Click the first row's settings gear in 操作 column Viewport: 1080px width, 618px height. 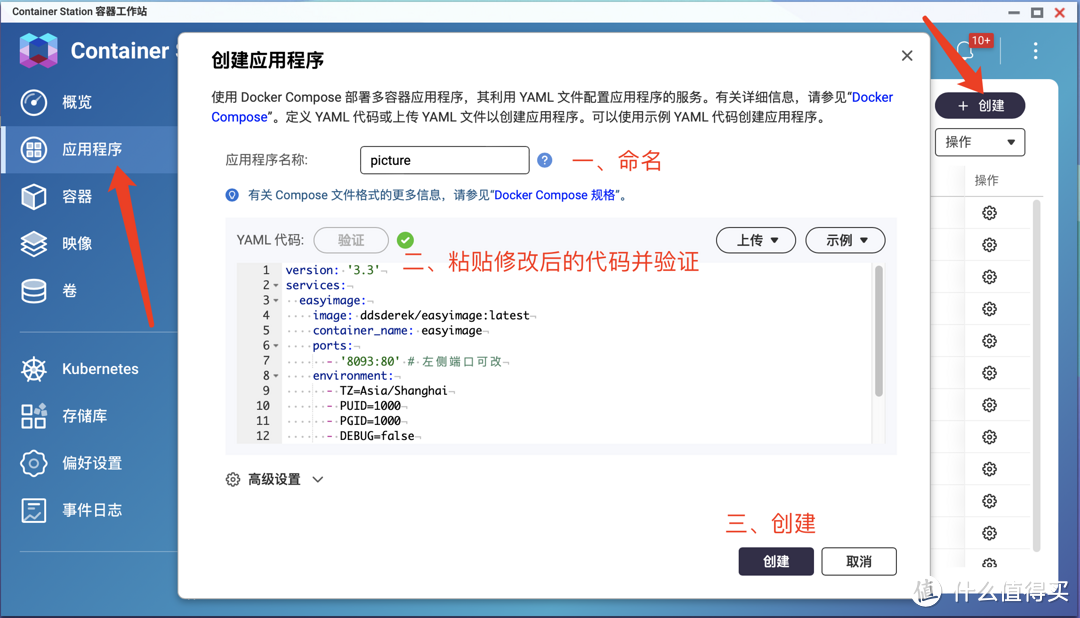990,213
